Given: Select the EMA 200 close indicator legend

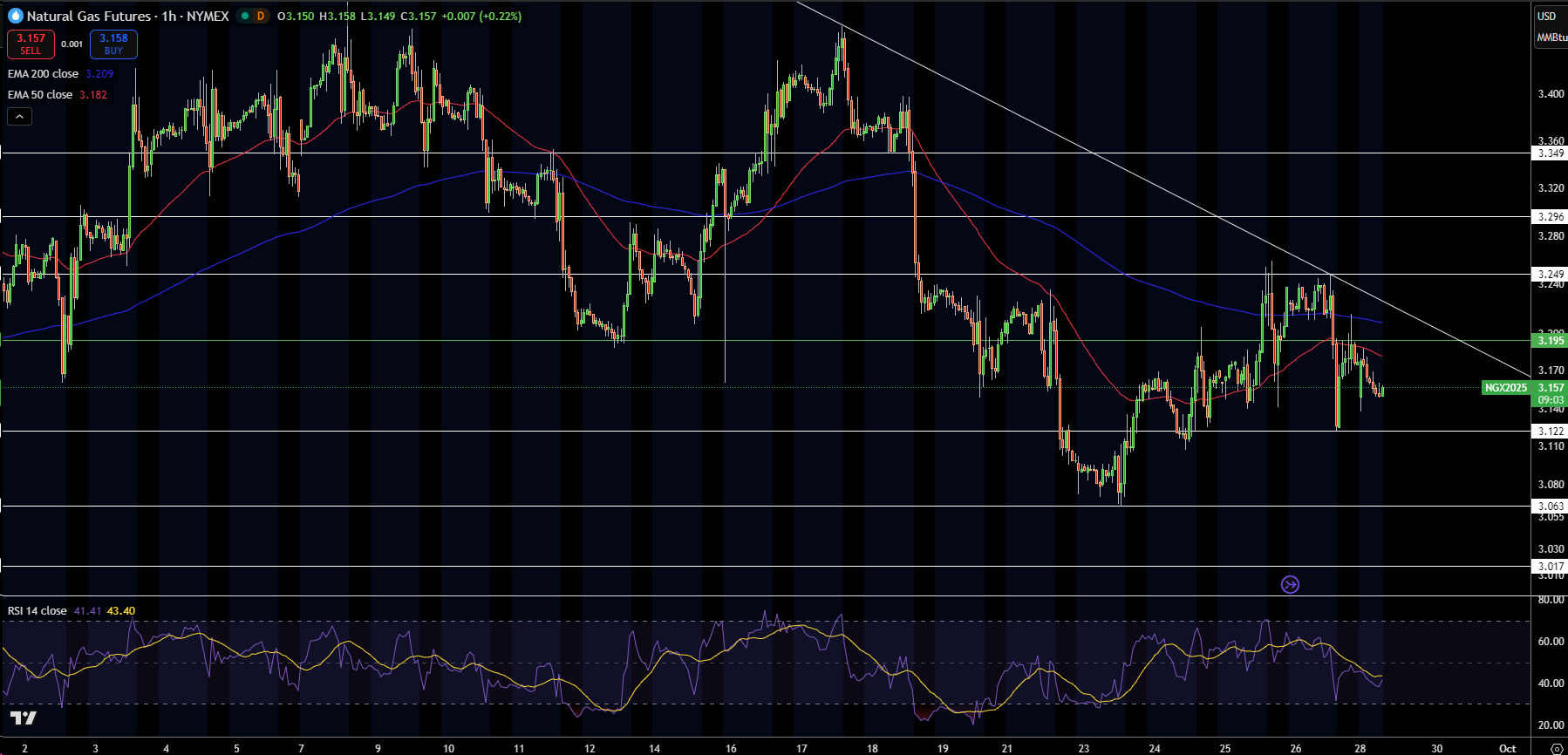Looking at the screenshot, I should (x=43, y=74).
